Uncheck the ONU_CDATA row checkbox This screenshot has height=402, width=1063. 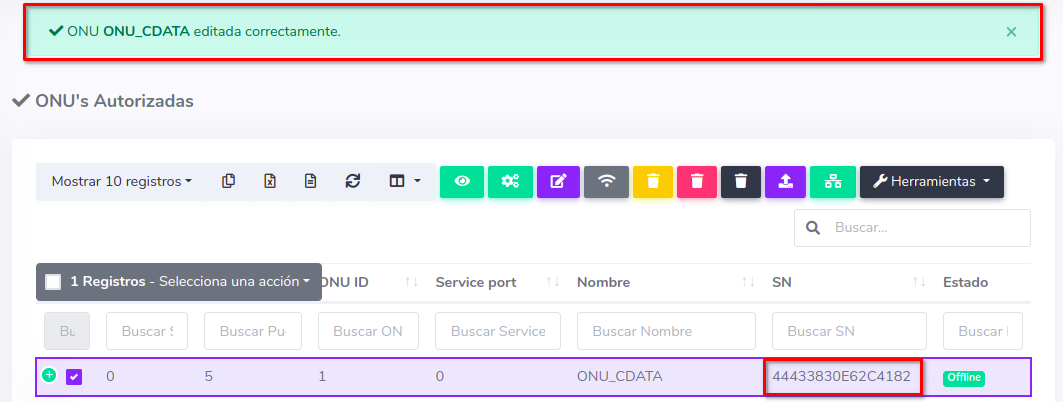(x=74, y=377)
